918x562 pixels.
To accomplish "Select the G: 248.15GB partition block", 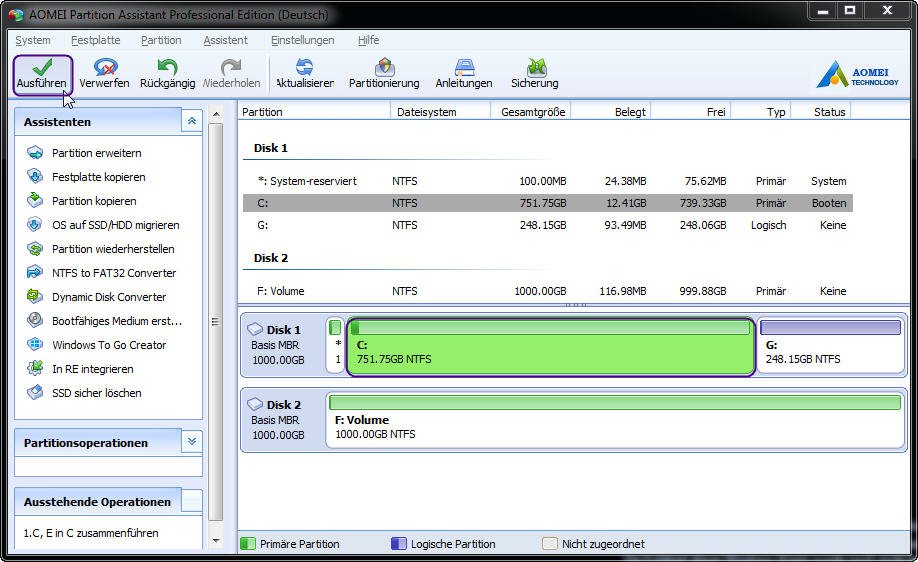I will click(x=830, y=345).
